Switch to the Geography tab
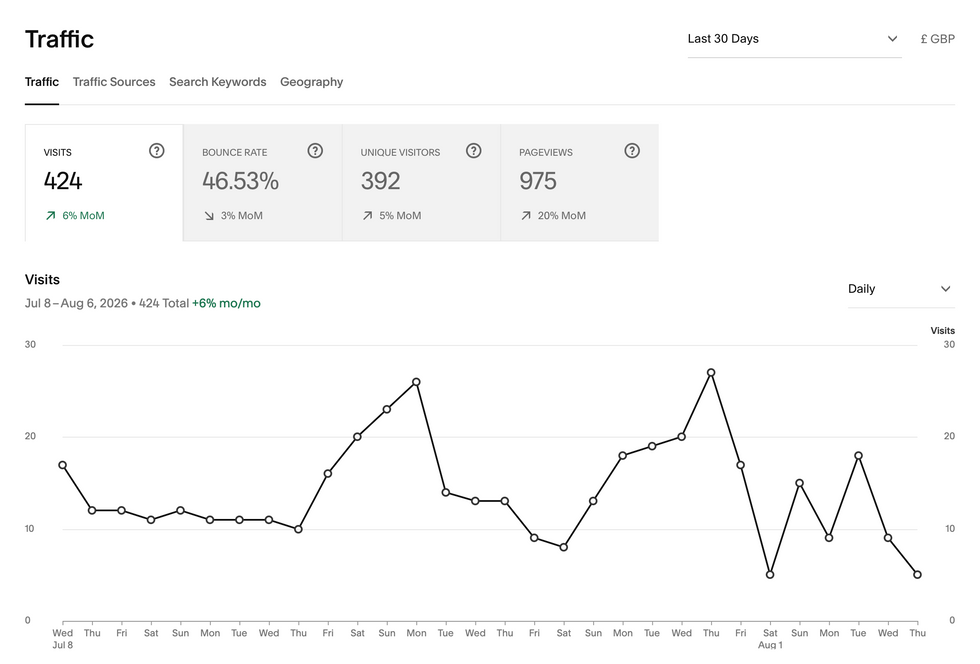Image resolution: width=980 pixels, height=664 pixels. click(x=311, y=82)
